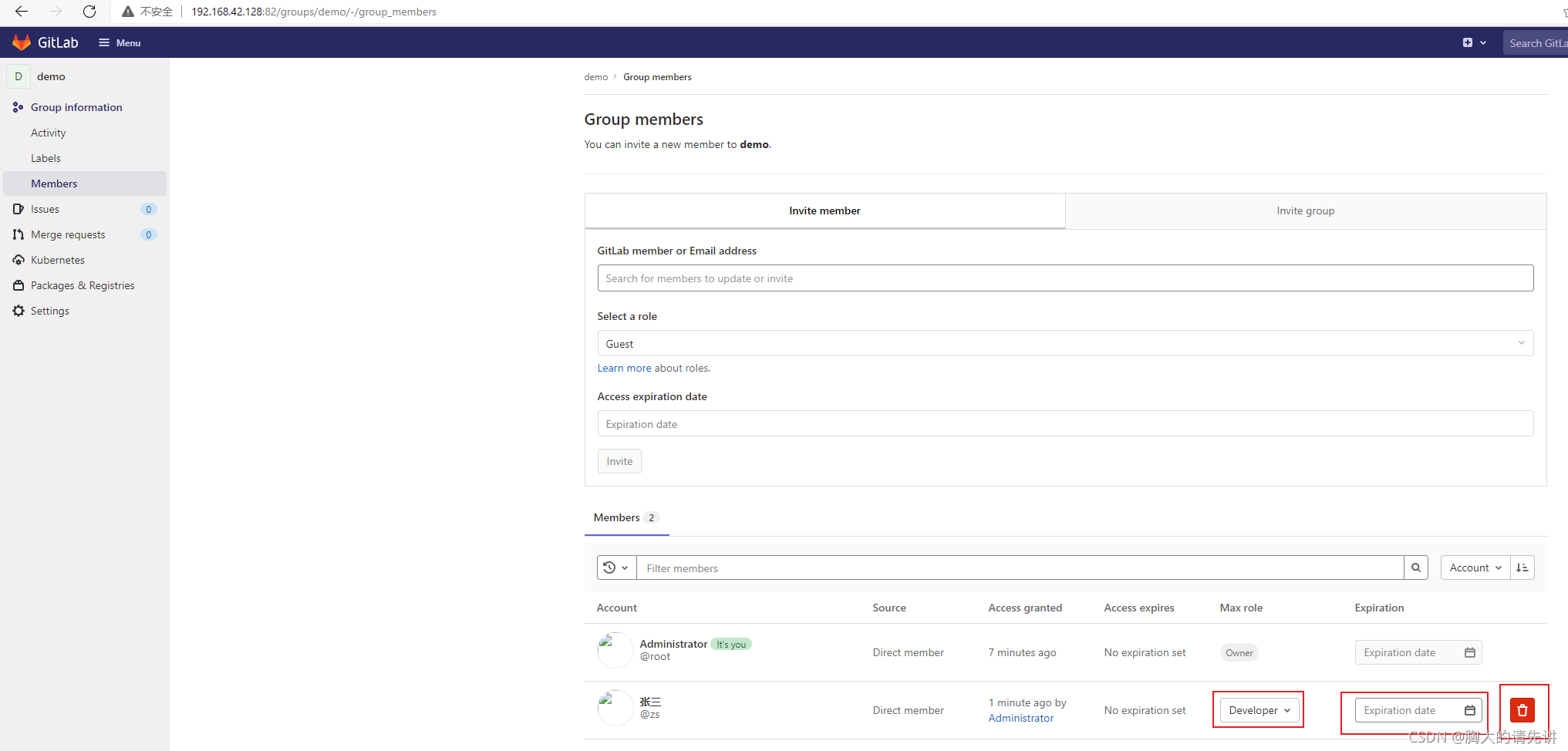1568x751 pixels.
Task: Open the Select a role dropdown
Action: coord(1065,344)
